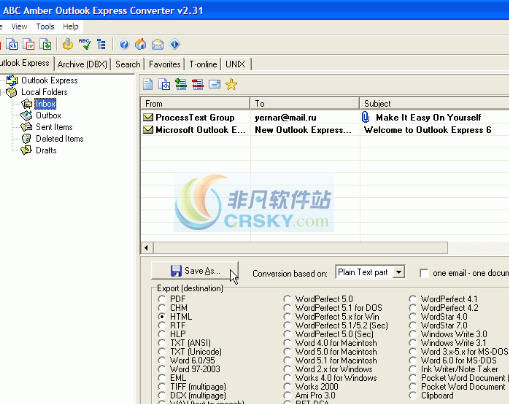Click the paperclip attachment icon in first message

[365, 117]
